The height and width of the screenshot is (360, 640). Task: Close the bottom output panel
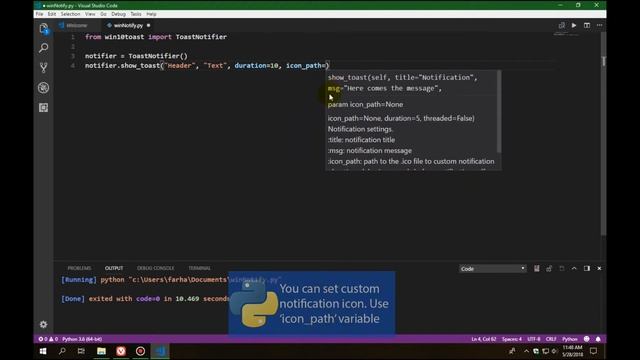[x=599, y=268]
